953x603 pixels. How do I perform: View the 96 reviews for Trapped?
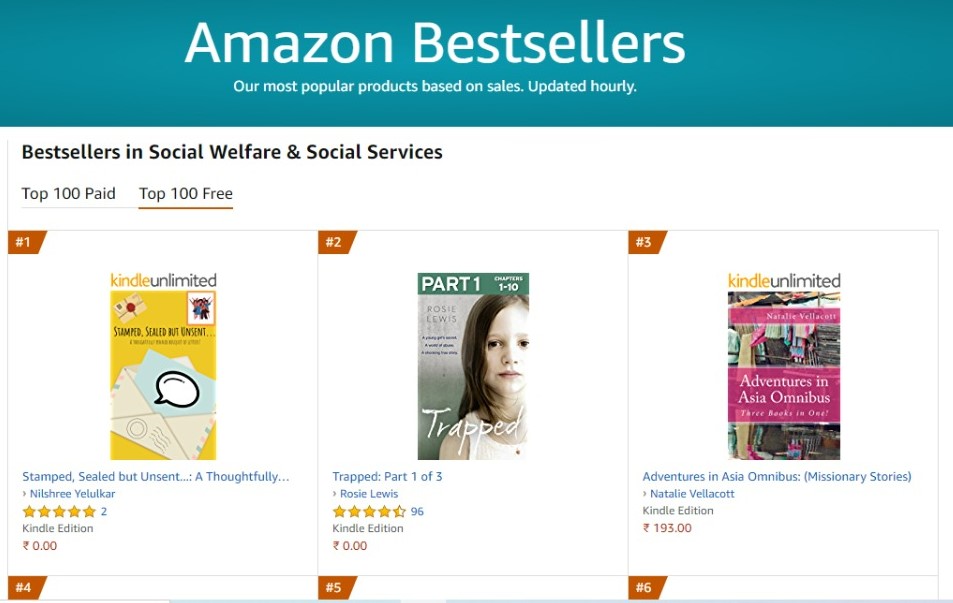coord(417,511)
